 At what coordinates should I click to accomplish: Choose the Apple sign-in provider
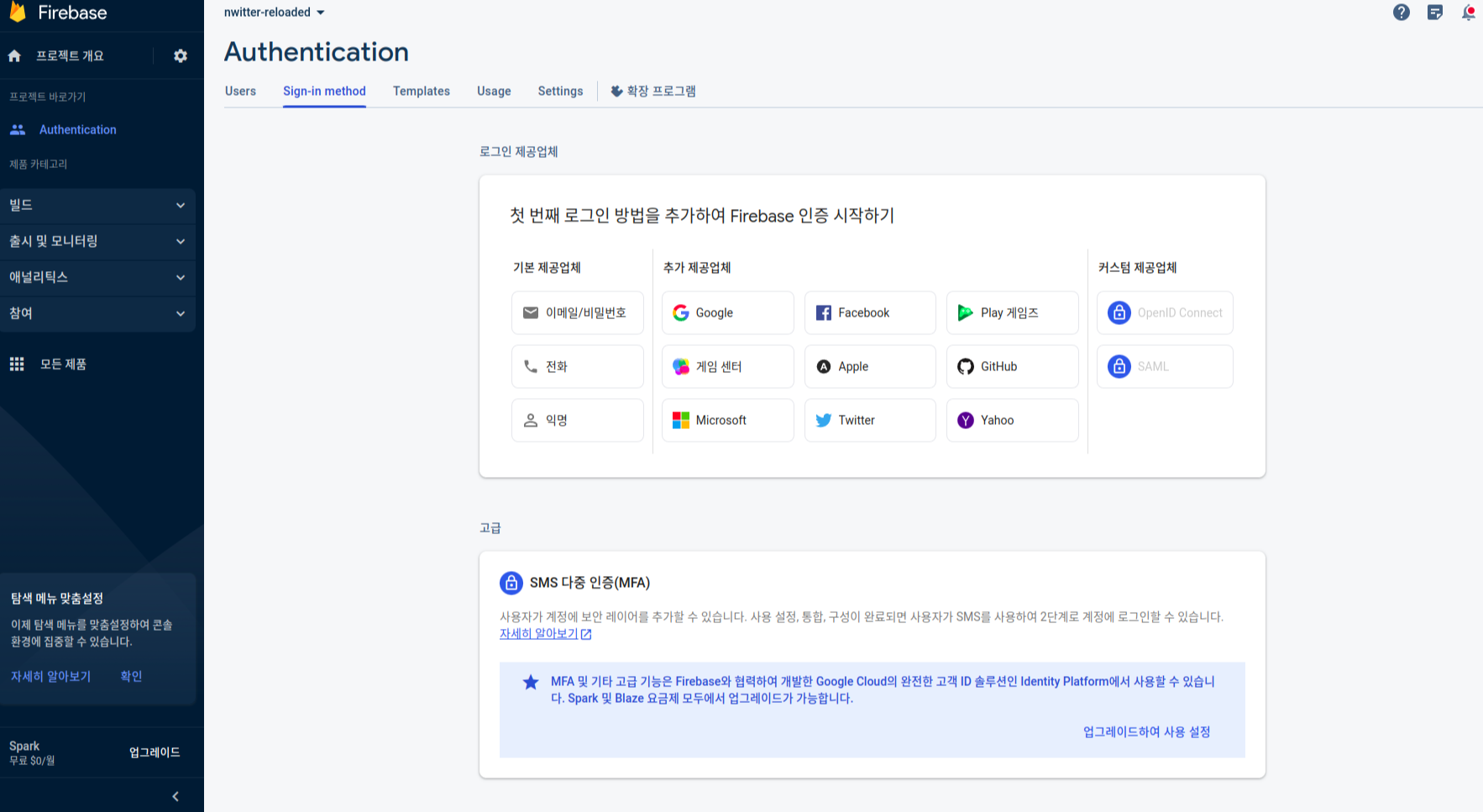870,366
